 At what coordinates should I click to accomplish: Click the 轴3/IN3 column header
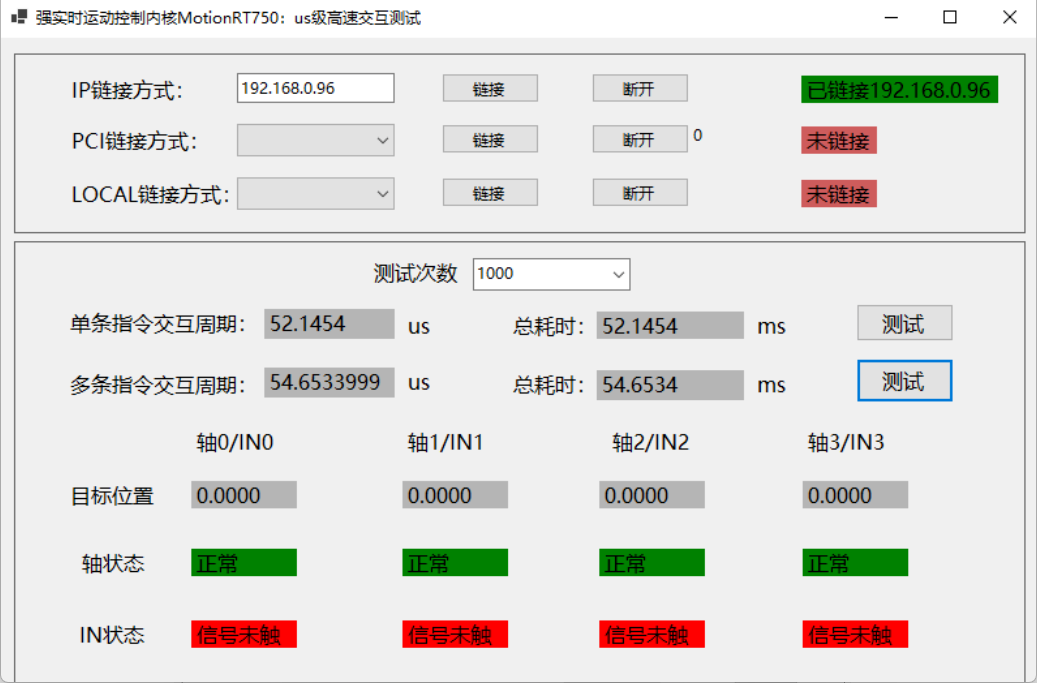[x=846, y=442]
